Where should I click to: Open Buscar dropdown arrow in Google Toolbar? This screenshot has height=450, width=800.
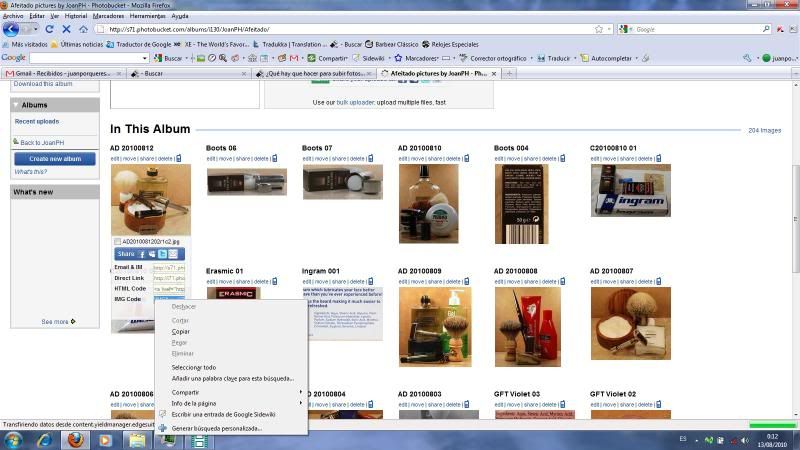(186, 59)
